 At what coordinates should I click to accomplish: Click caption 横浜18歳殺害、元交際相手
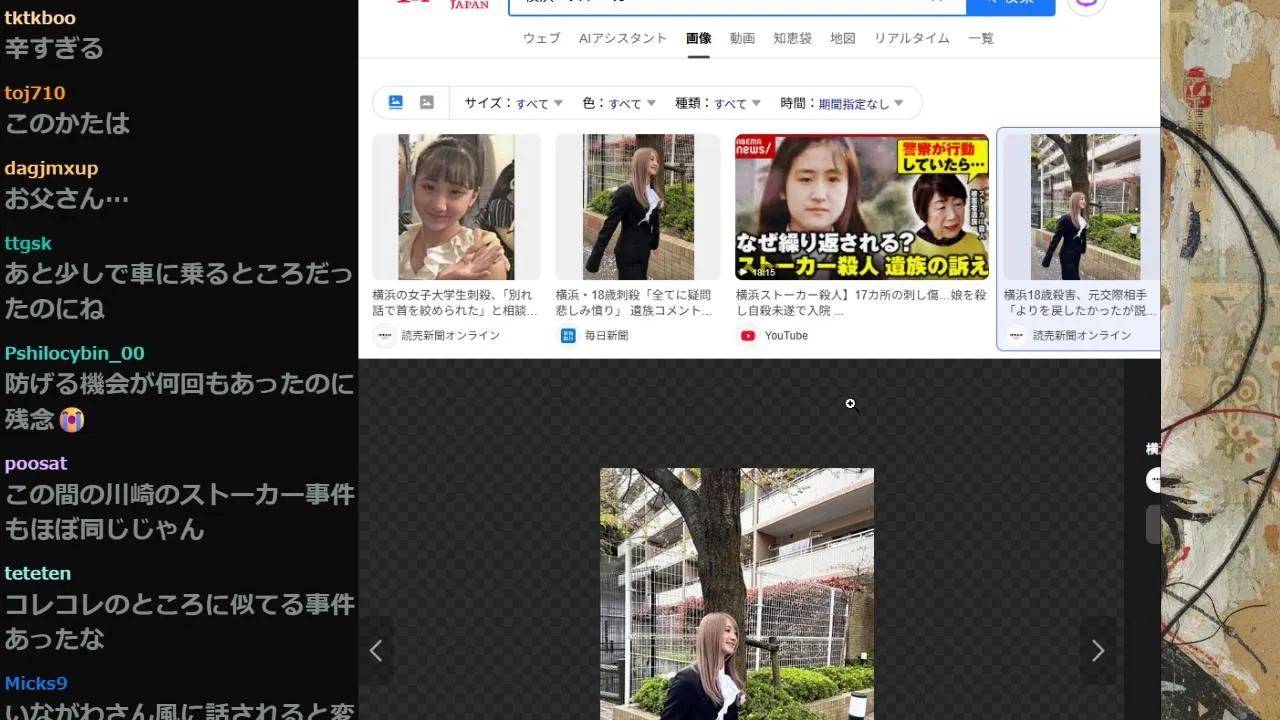[1080, 303]
